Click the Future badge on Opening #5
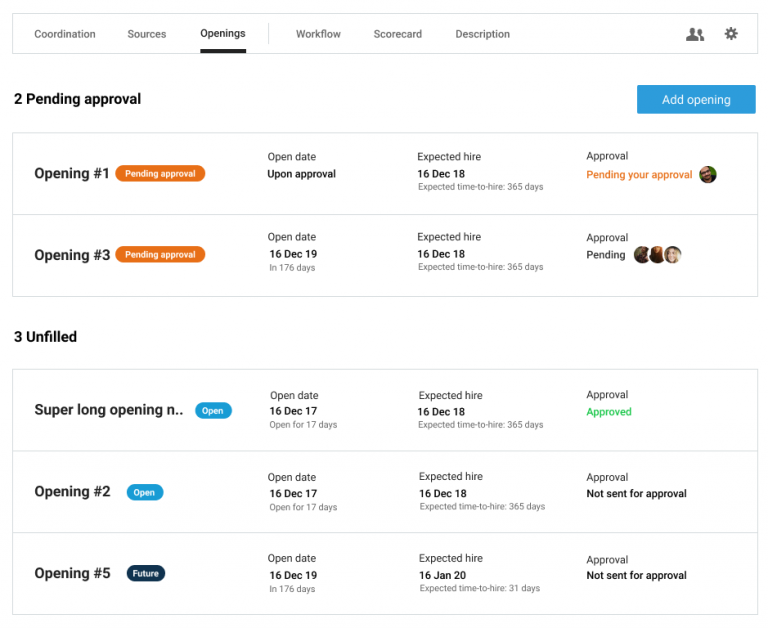 [x=146, y=573]
